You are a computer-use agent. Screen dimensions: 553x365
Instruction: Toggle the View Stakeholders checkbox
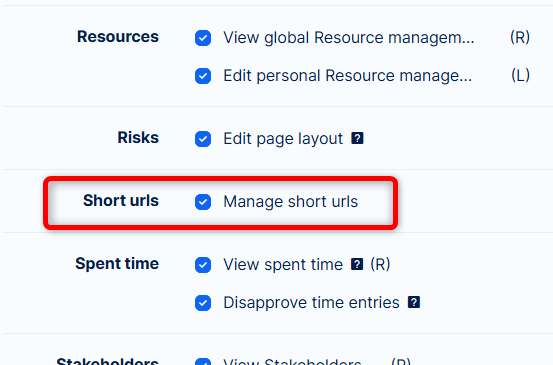pos(203,362)
